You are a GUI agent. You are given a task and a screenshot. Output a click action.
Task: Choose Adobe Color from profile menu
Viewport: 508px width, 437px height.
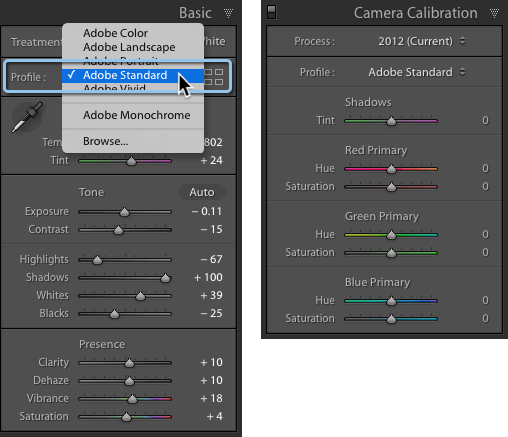click(x=115, y=33)
